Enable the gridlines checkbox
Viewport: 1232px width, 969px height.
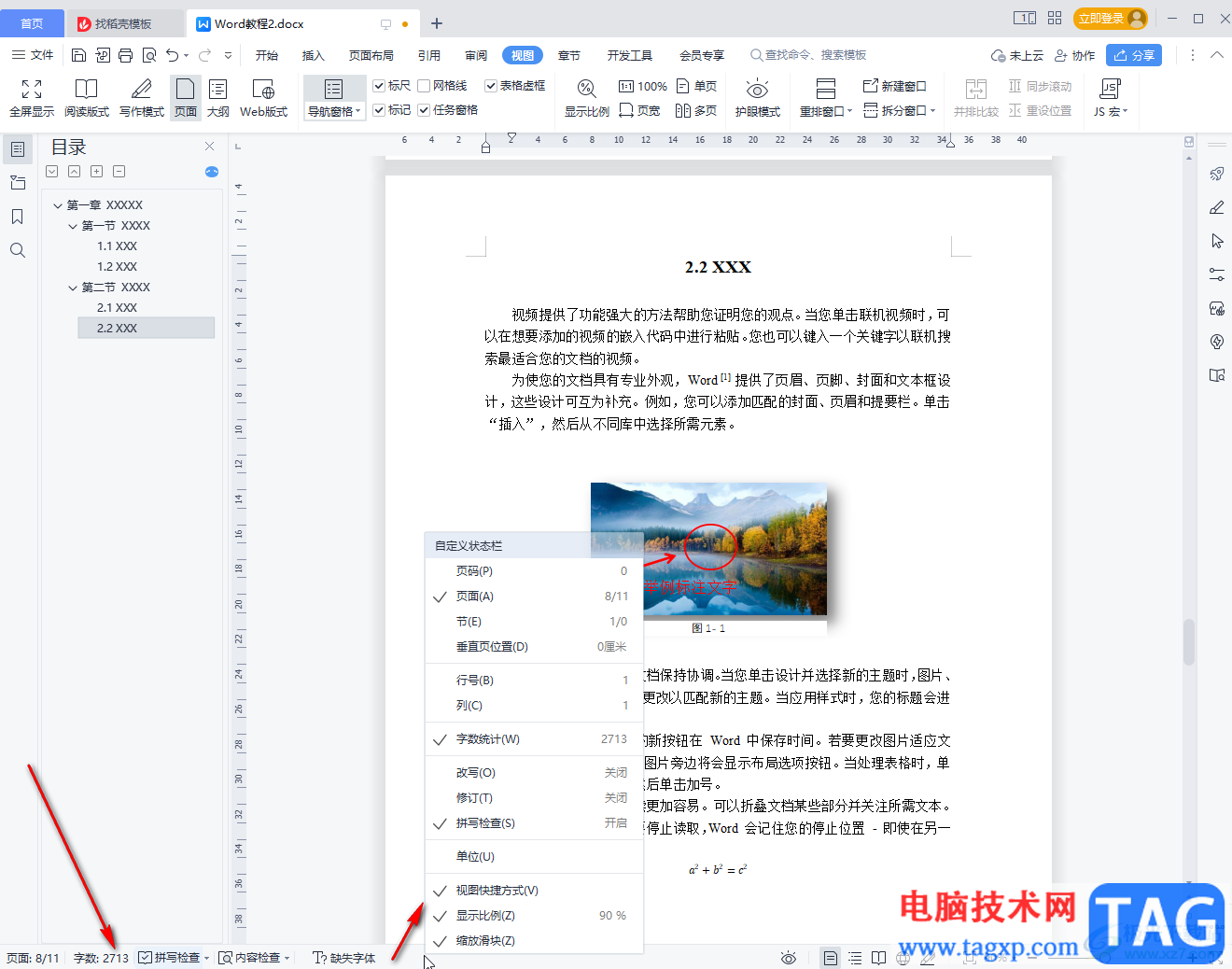424,86
